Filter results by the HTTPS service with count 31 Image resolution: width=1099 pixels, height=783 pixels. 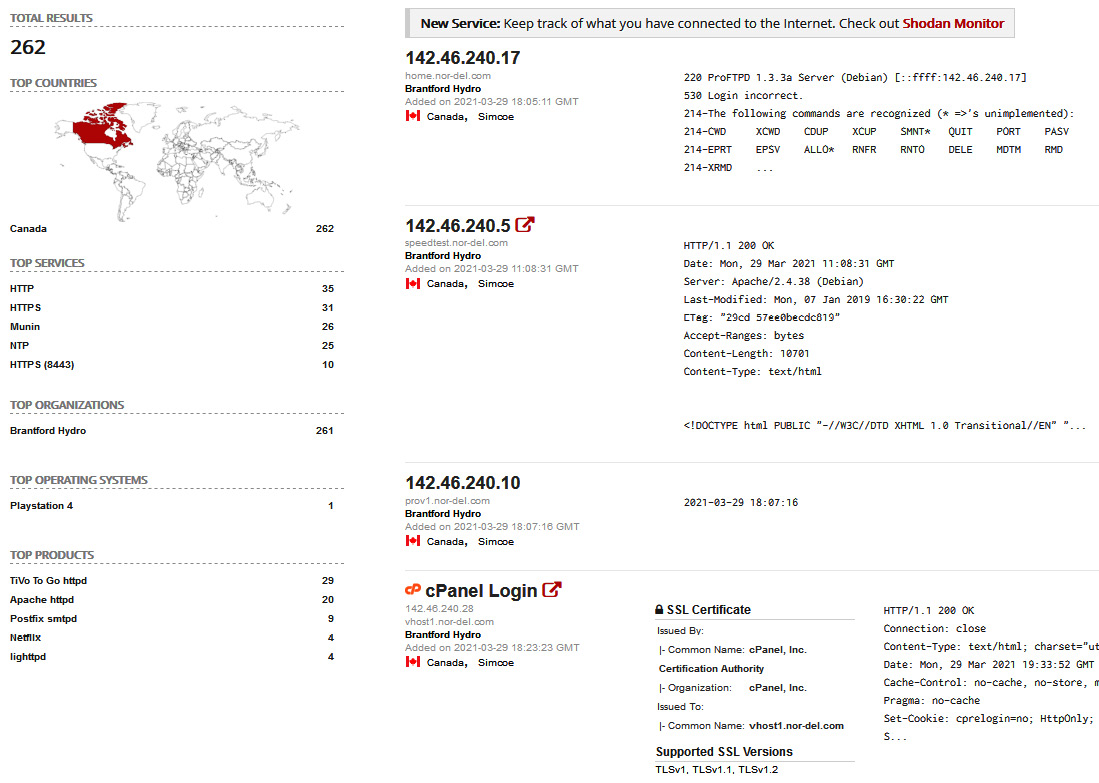tap(25, 307)
